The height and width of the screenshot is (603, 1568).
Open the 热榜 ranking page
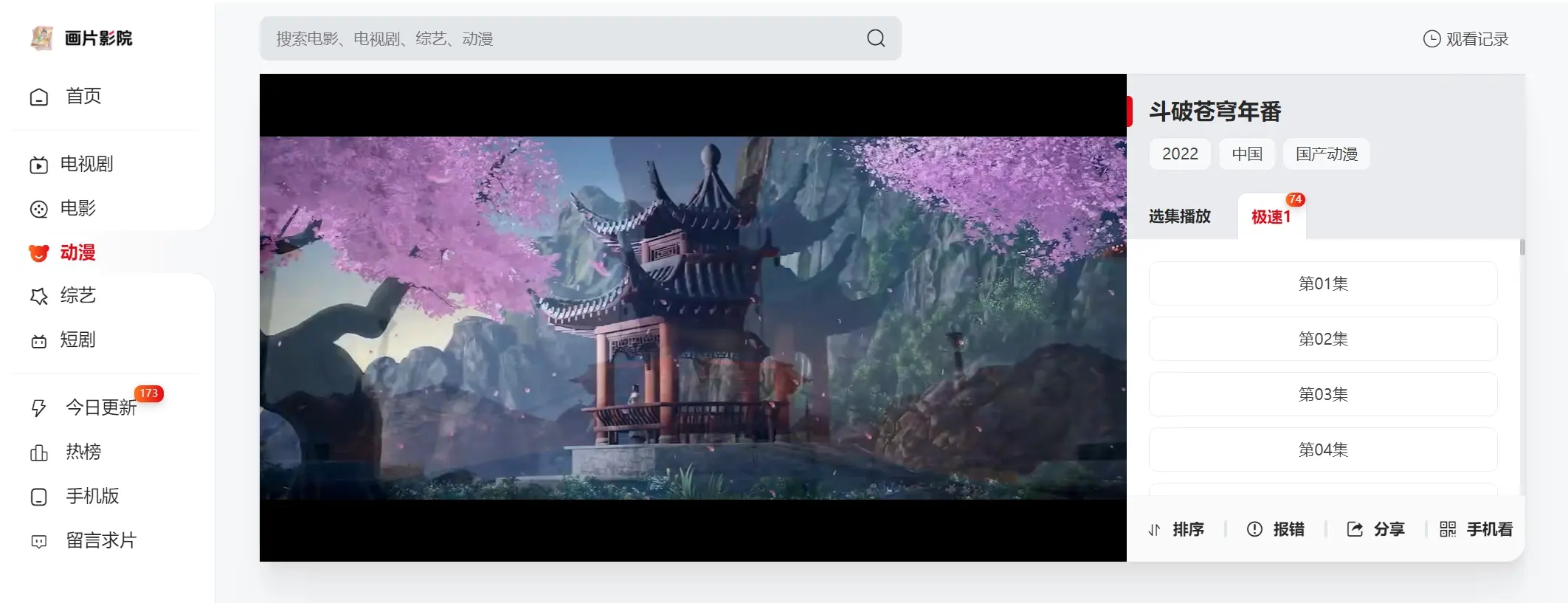click(x=65, y=452)
